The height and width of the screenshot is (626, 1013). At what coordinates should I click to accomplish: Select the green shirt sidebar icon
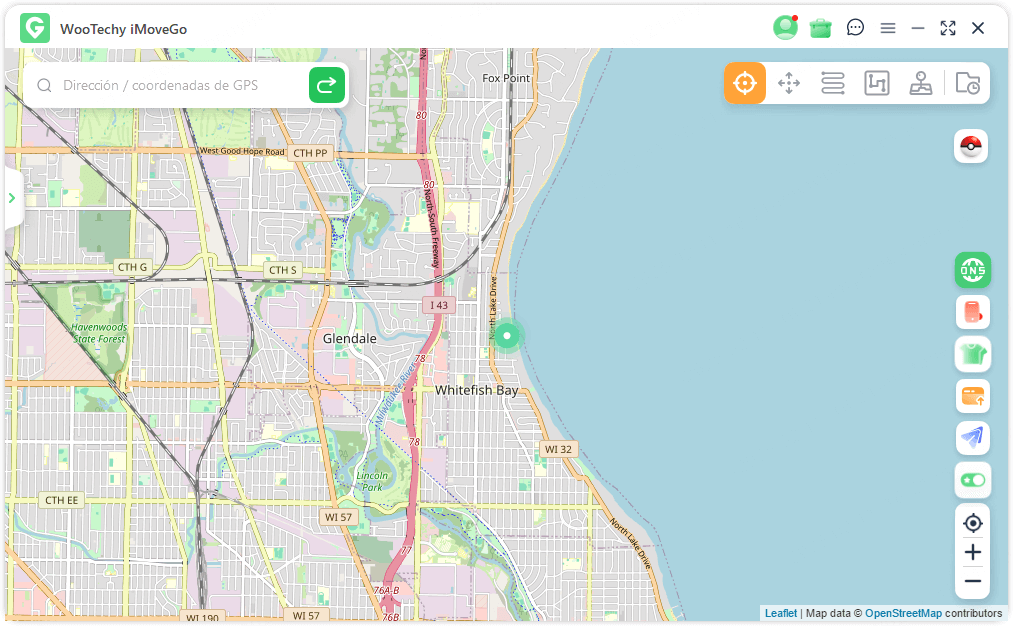971,354
